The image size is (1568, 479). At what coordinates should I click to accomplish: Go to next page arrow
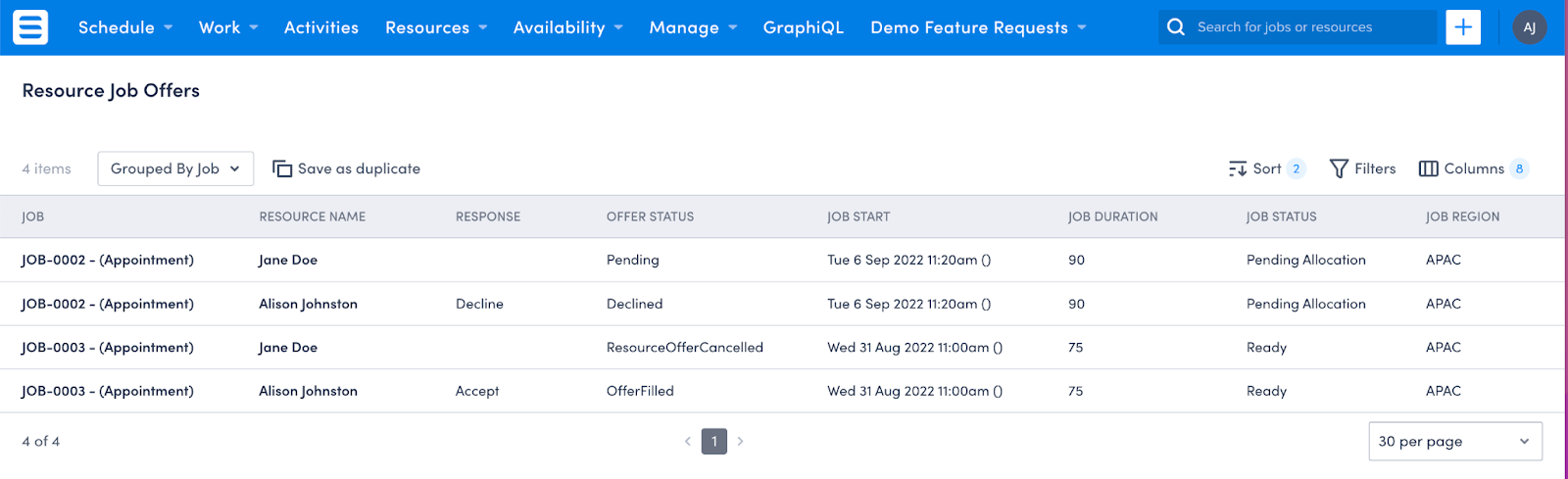[x=740, y=441]
